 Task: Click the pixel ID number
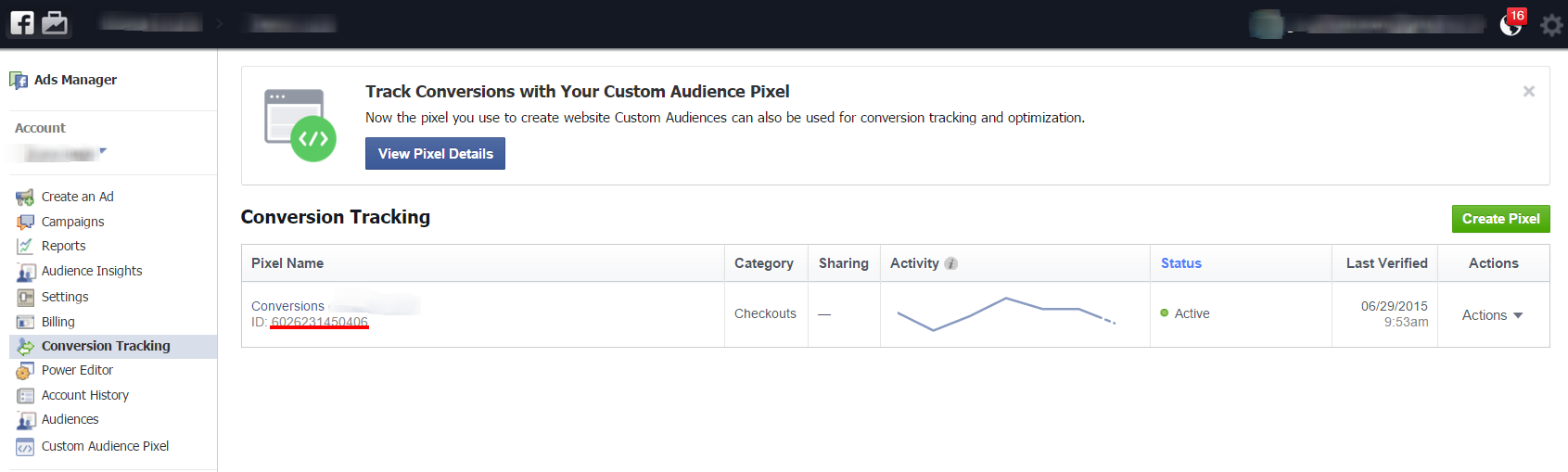click(x=319, y=322)
